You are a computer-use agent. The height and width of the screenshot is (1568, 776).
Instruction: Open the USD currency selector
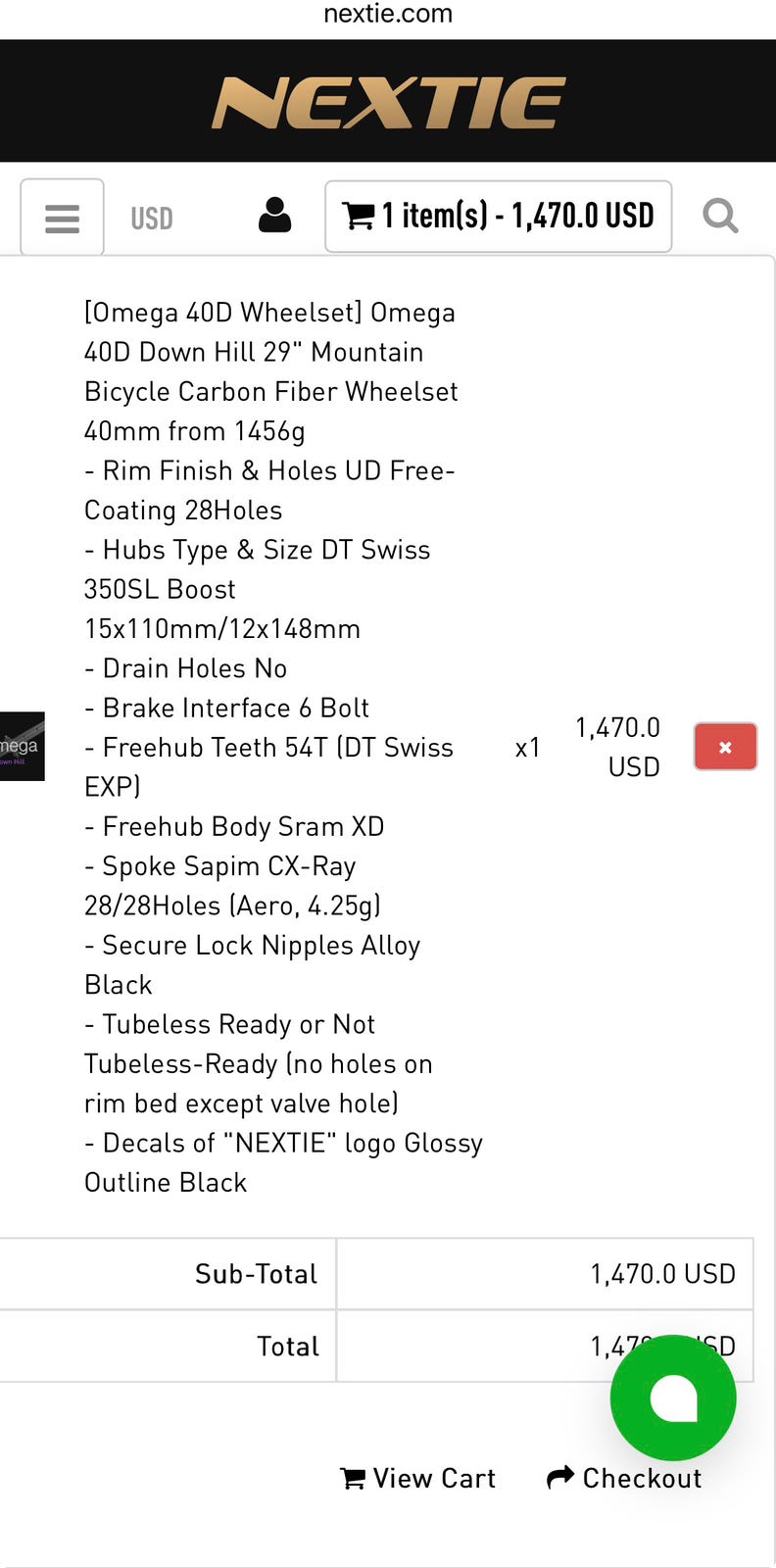coord(152,218)
